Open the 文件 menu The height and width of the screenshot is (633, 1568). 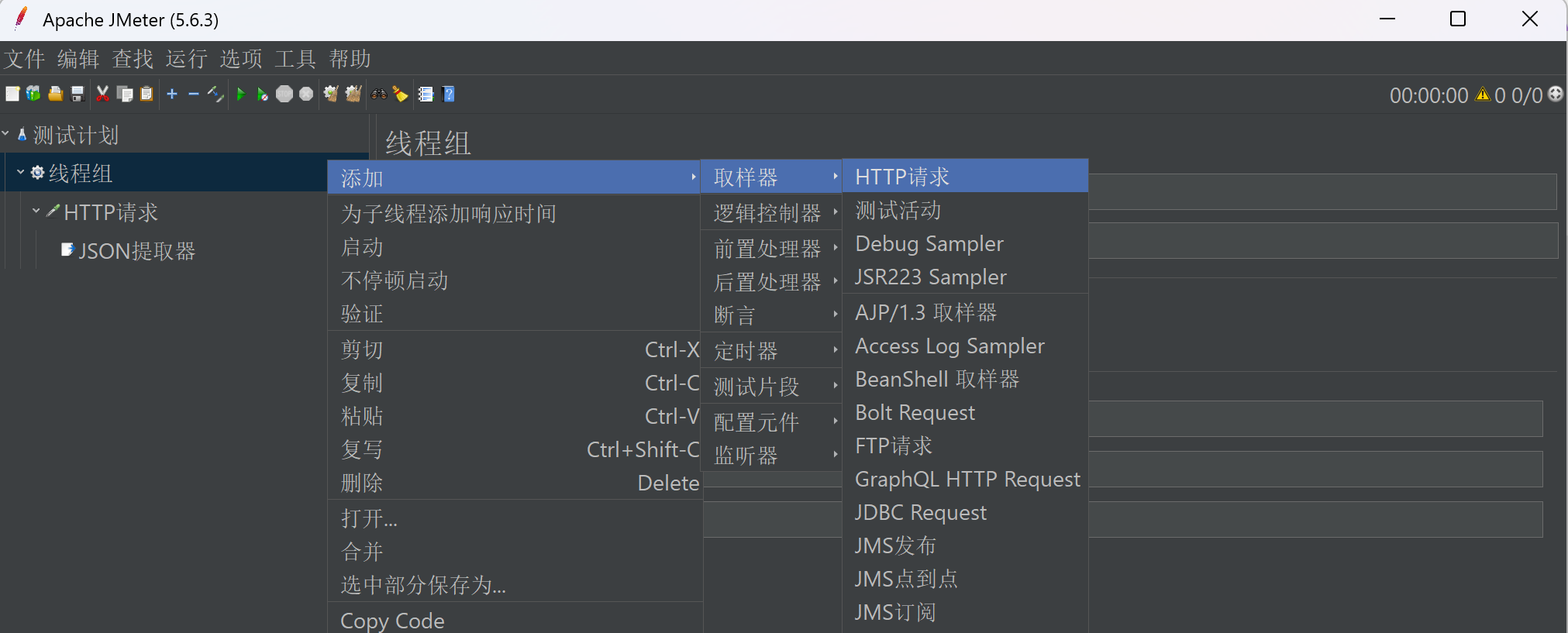click(25, 59)
